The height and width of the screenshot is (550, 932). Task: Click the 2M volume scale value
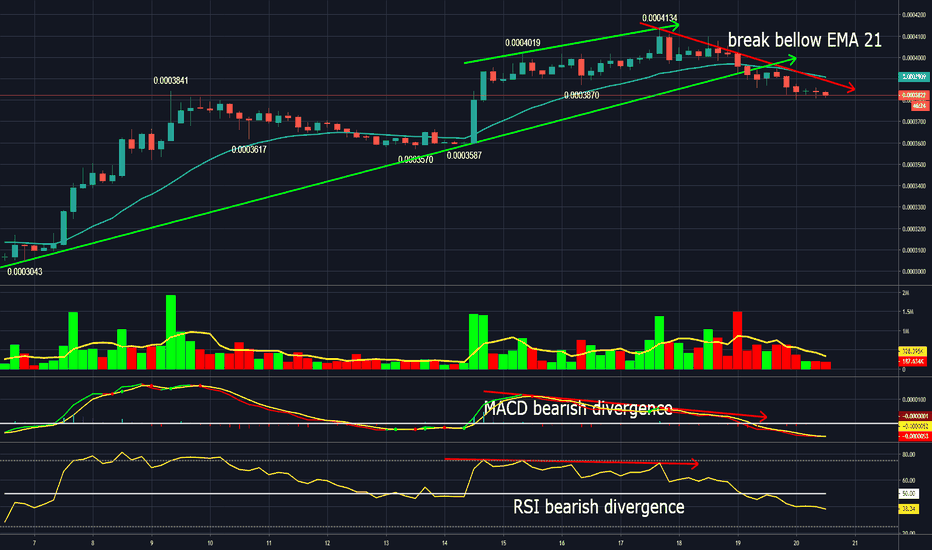[x=906, y=293]
